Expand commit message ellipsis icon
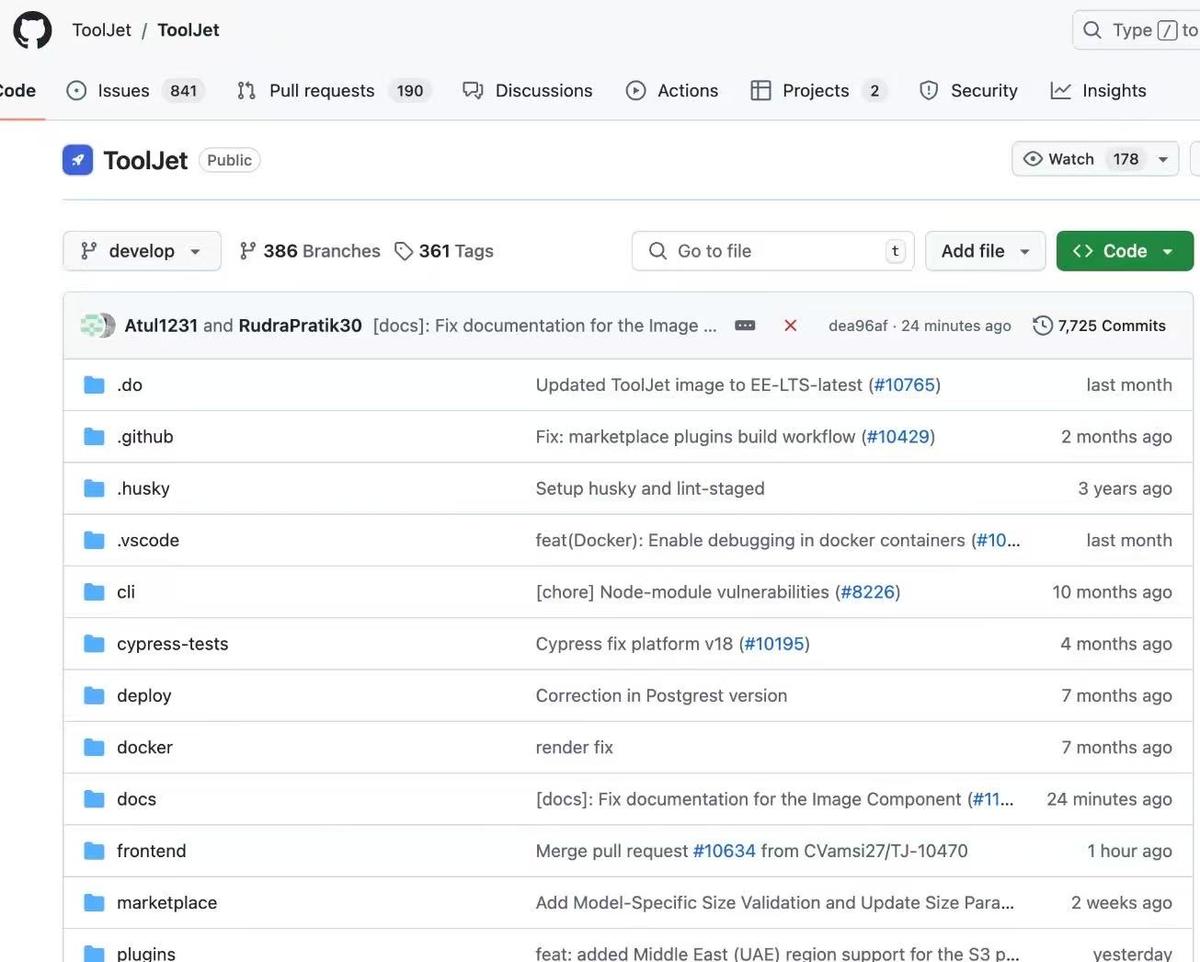 pos(745,326)
